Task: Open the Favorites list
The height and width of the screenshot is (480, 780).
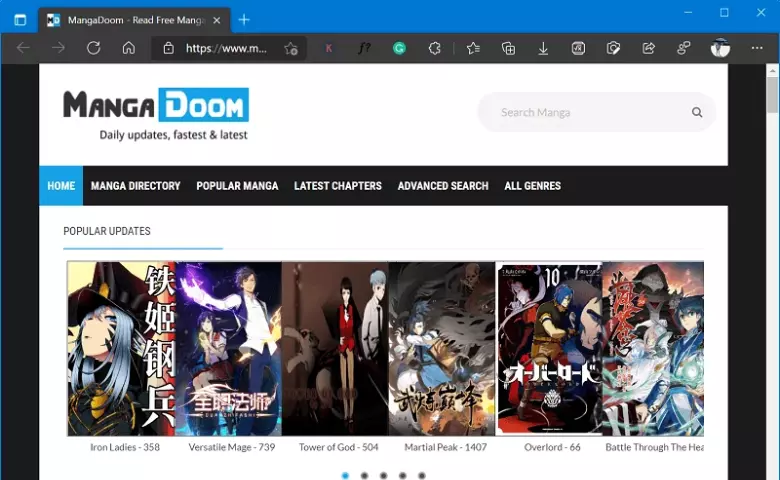Action: coord(473,48)
